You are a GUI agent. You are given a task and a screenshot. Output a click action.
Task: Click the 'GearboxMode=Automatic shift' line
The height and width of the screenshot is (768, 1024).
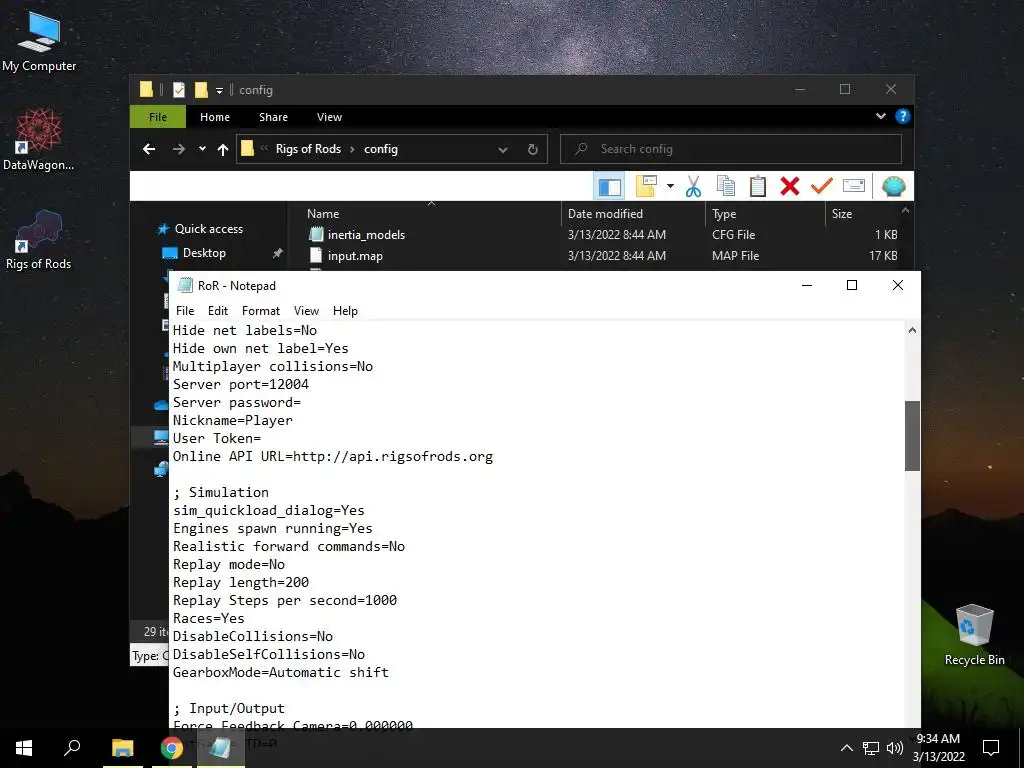tap(281, 673)
